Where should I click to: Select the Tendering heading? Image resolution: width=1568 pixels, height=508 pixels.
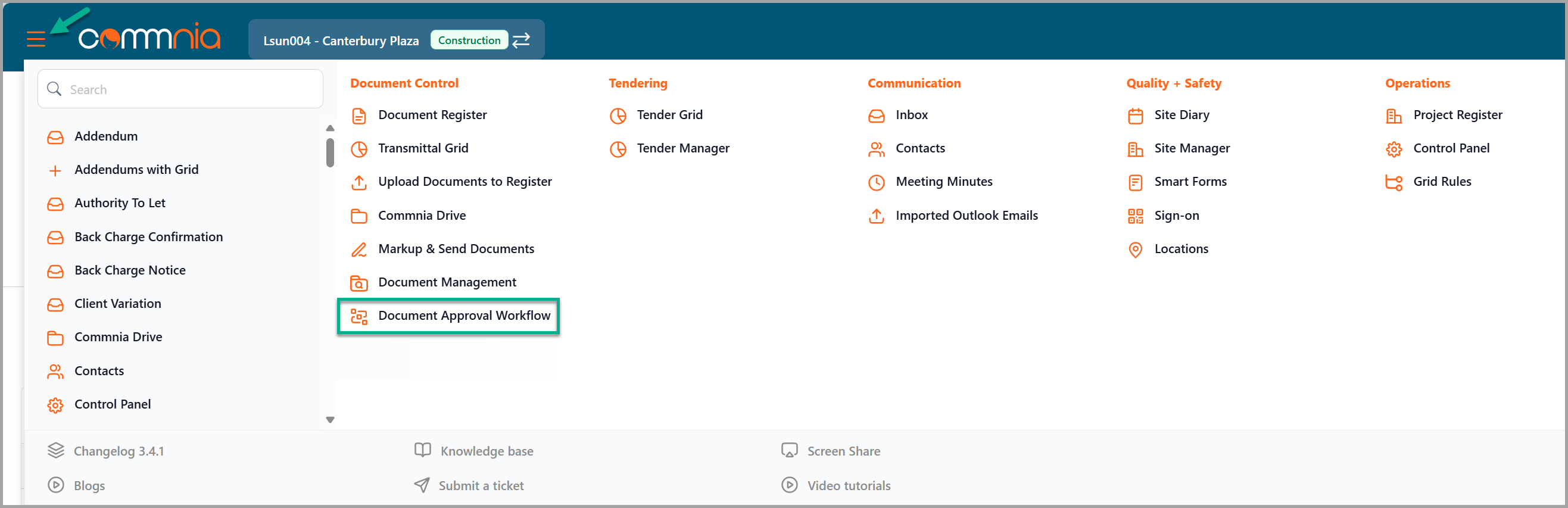pos(638,83)
